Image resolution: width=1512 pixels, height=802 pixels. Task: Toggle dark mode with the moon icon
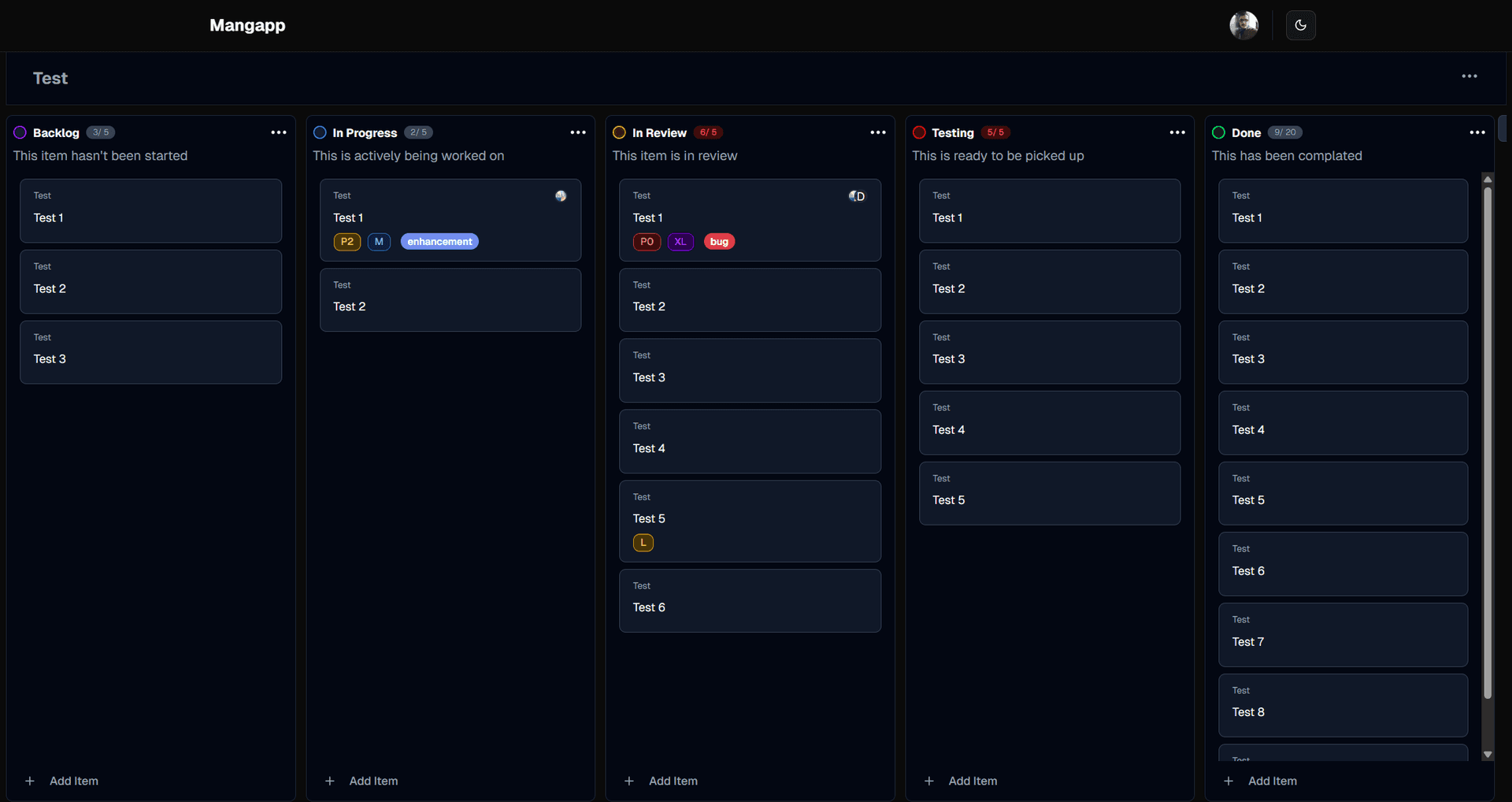point(1300,24)
